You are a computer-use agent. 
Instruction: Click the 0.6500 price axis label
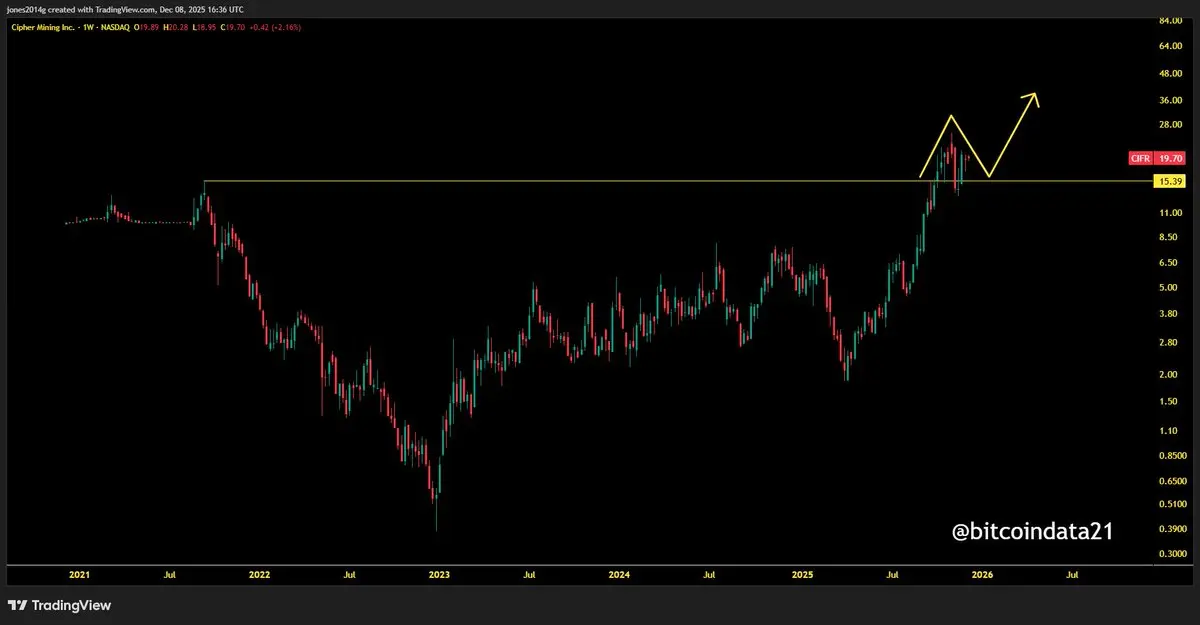click(1171, 481)
